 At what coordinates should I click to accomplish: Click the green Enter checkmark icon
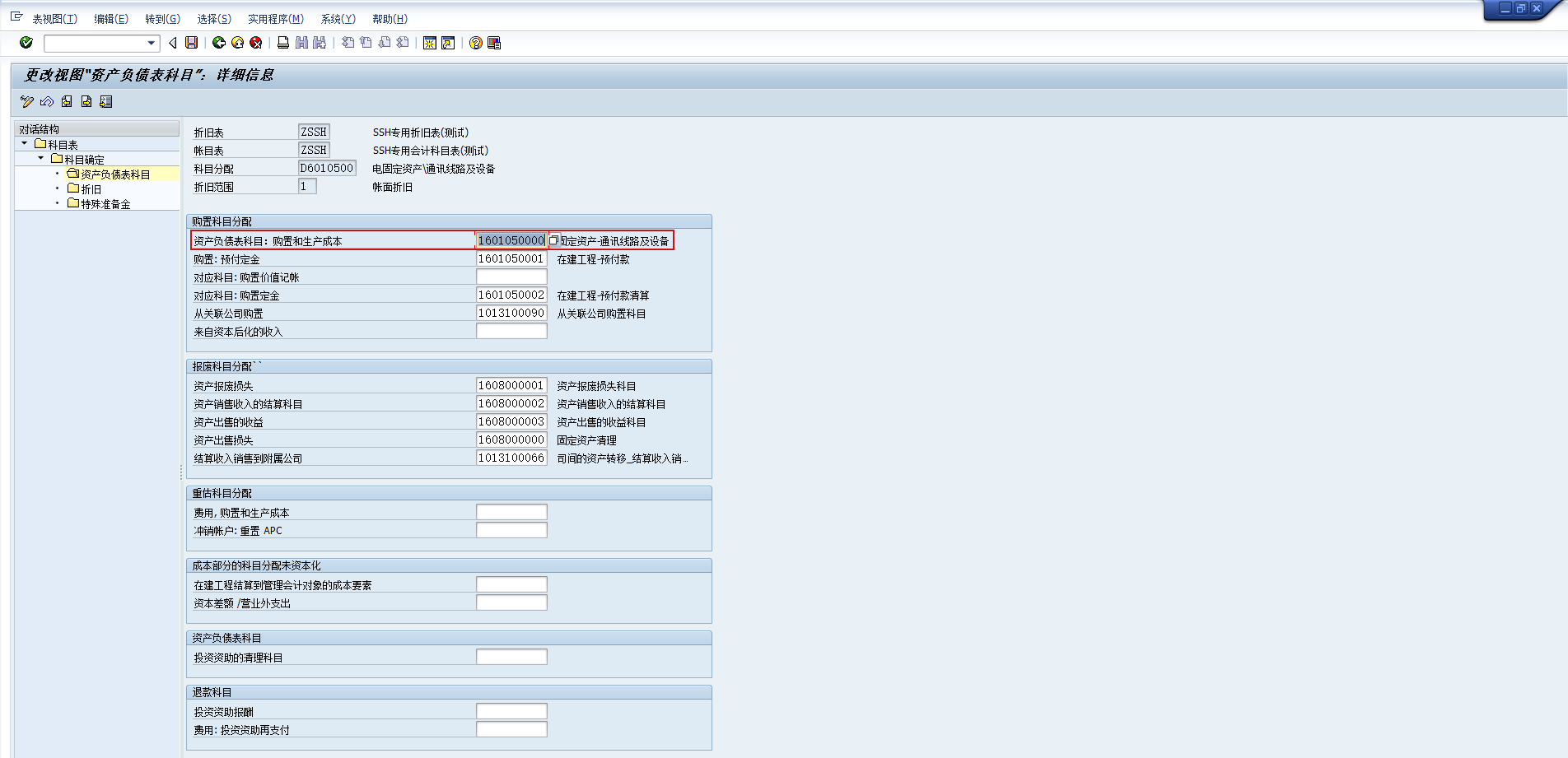click(x=26, y=43)
